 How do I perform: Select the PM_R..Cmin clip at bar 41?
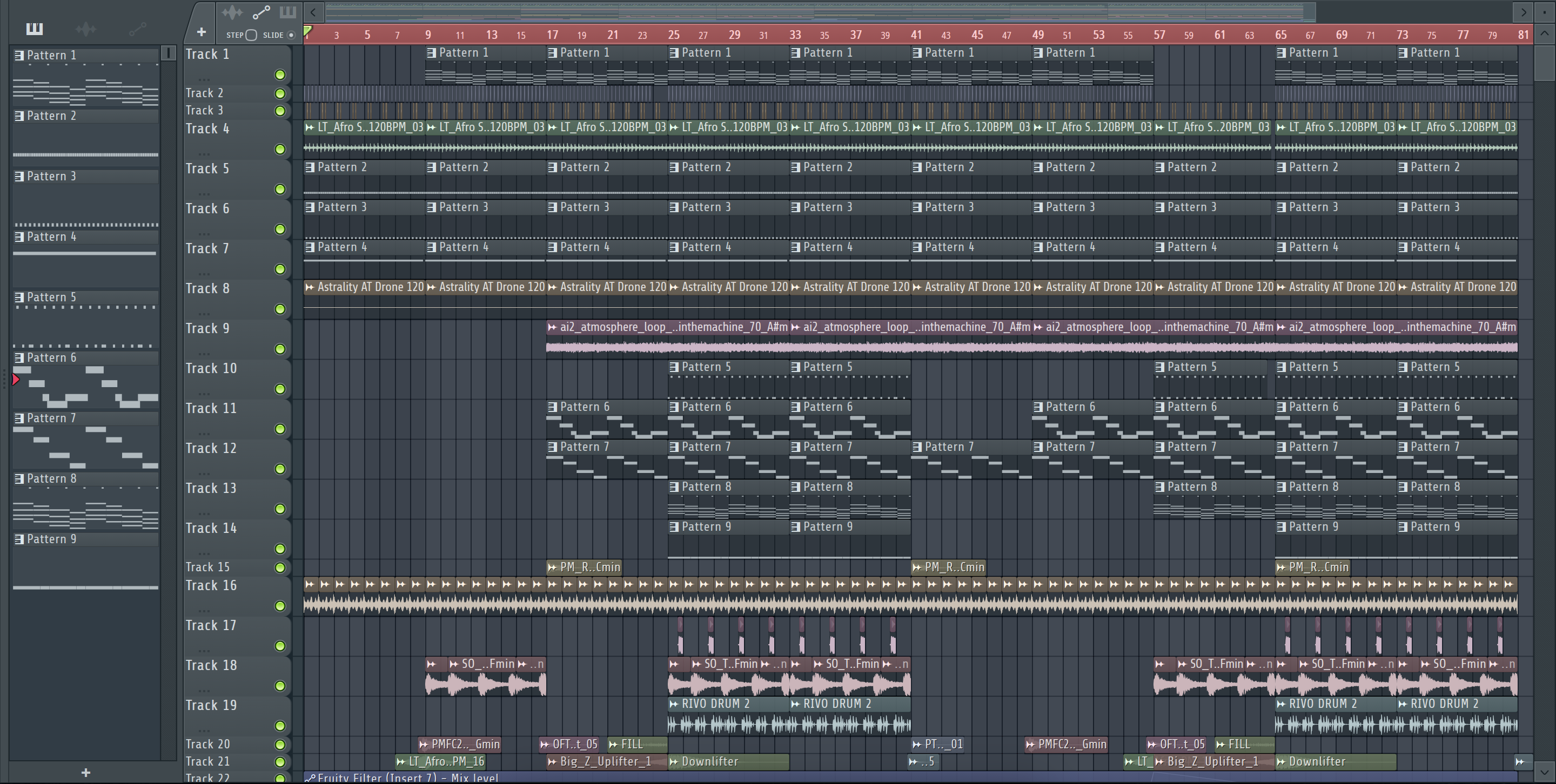[948, 567]
